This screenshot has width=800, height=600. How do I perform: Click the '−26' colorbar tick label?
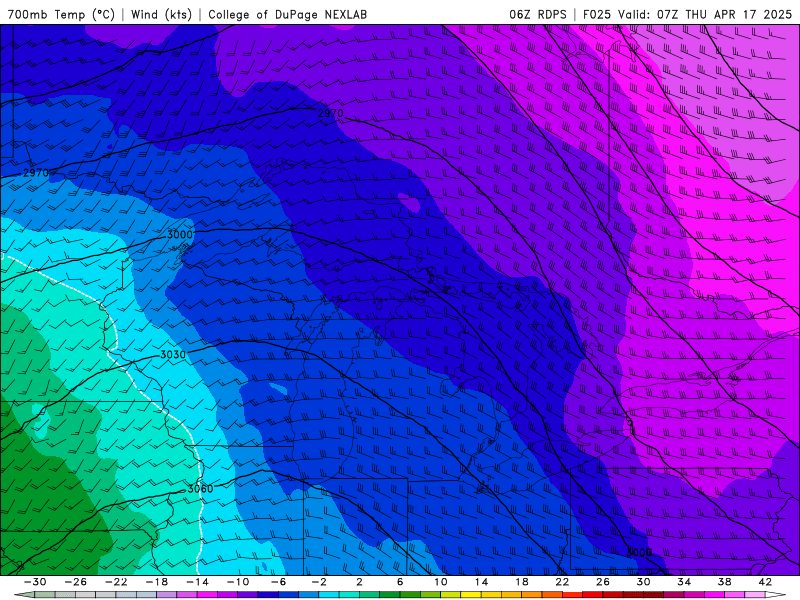pos(76,582)
